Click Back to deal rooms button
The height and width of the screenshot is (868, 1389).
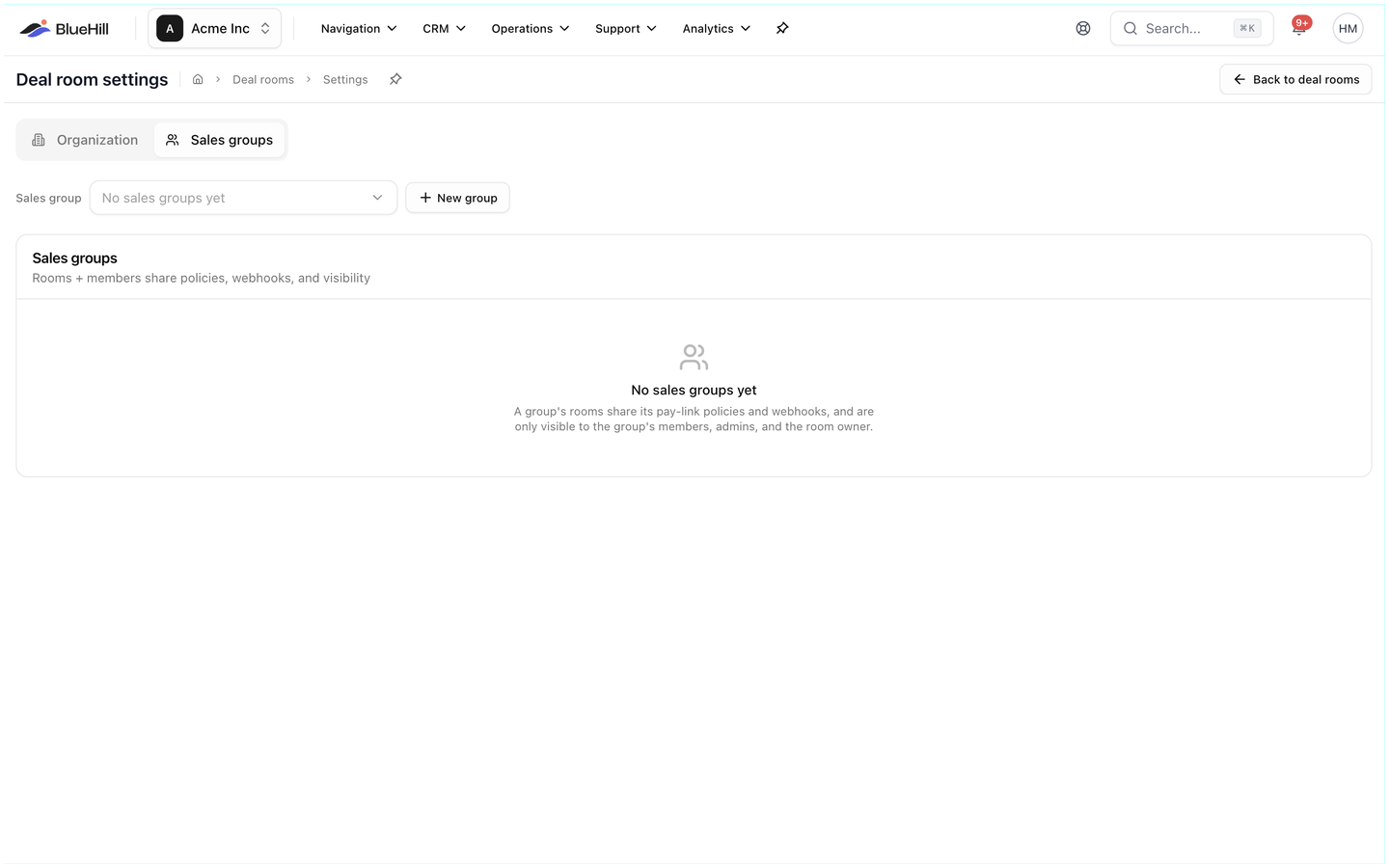point(1295,79)
